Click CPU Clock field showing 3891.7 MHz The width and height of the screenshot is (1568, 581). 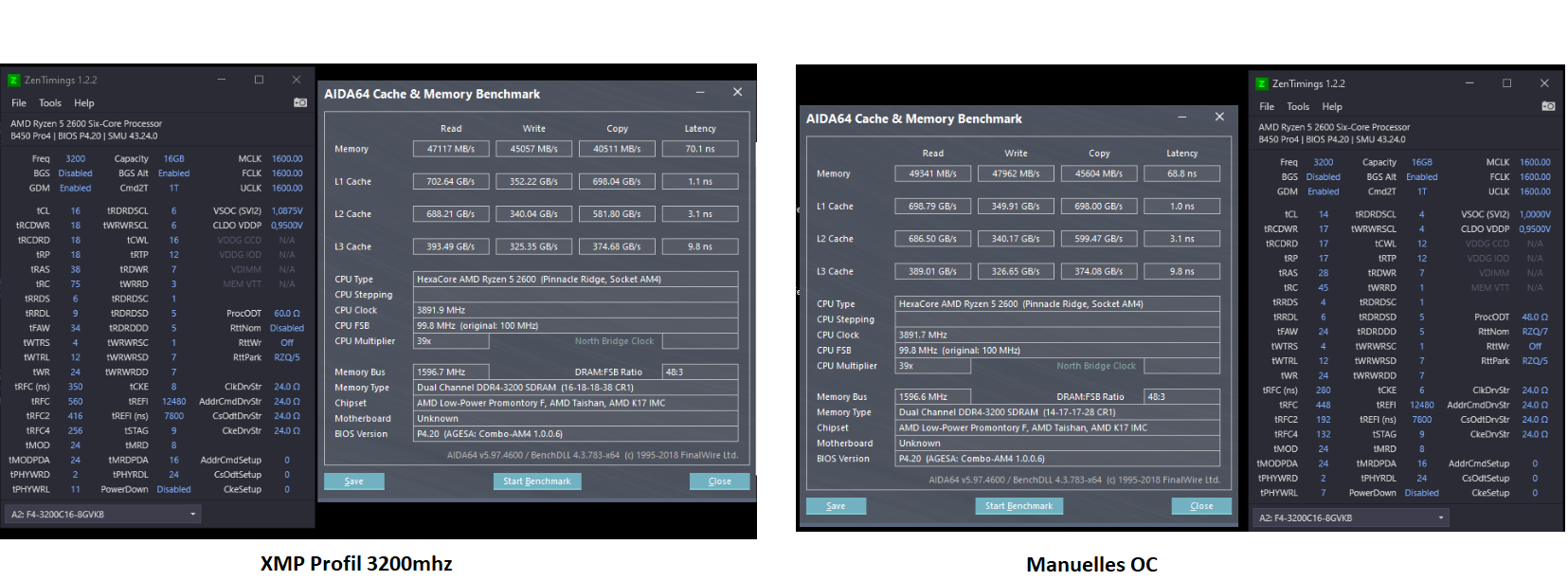pyautogui.click(x=1058, y=335)
